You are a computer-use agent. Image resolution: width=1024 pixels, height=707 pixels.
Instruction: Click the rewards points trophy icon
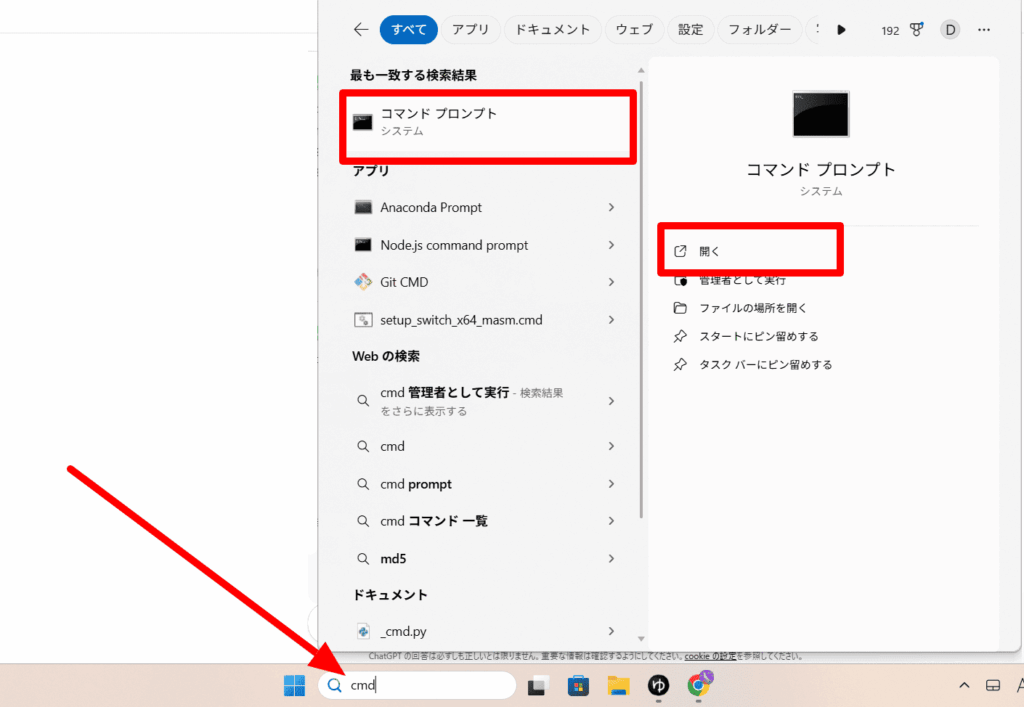click(917, 30)
